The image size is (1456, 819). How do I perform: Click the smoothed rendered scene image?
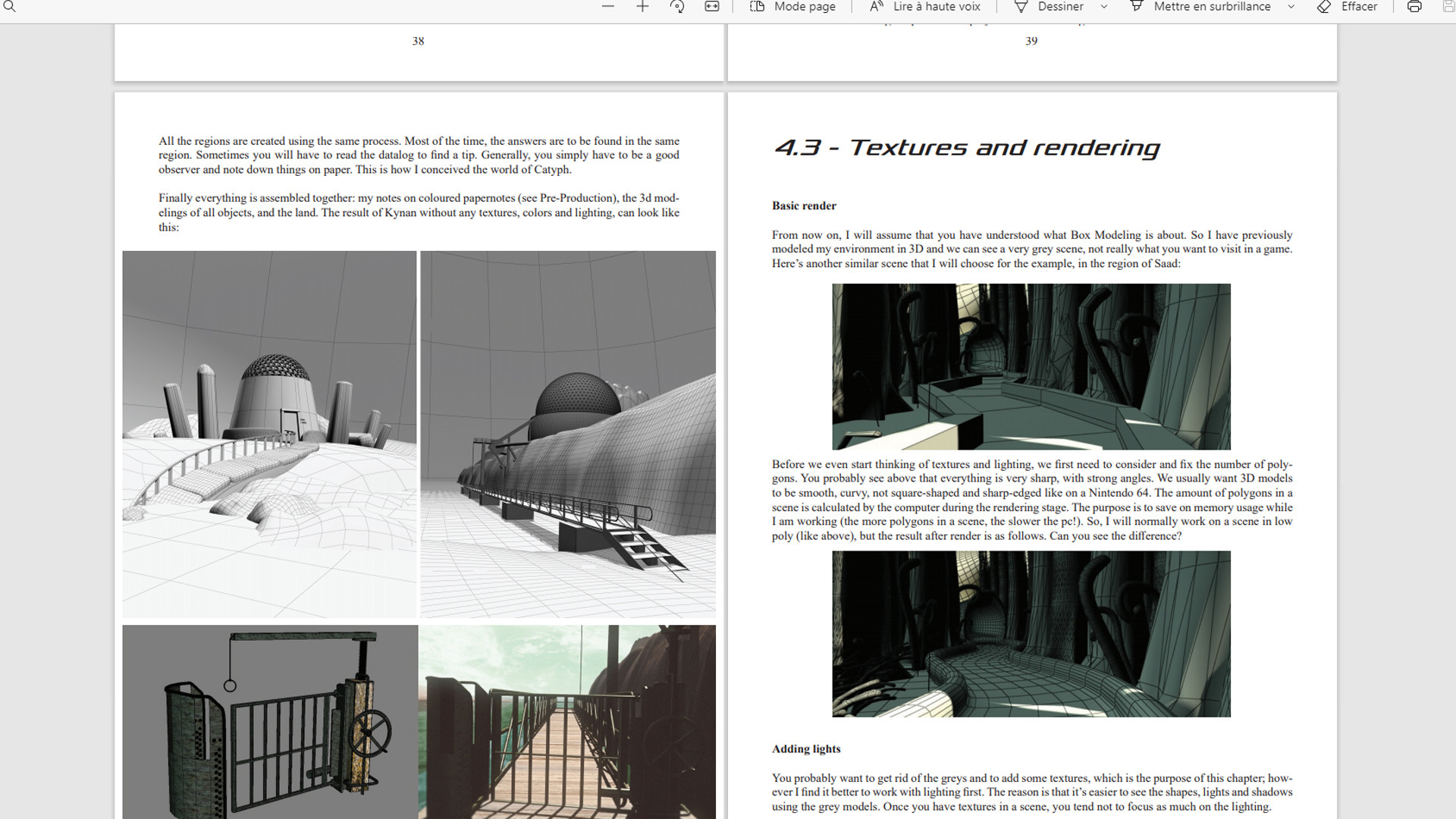(1031, 634)
